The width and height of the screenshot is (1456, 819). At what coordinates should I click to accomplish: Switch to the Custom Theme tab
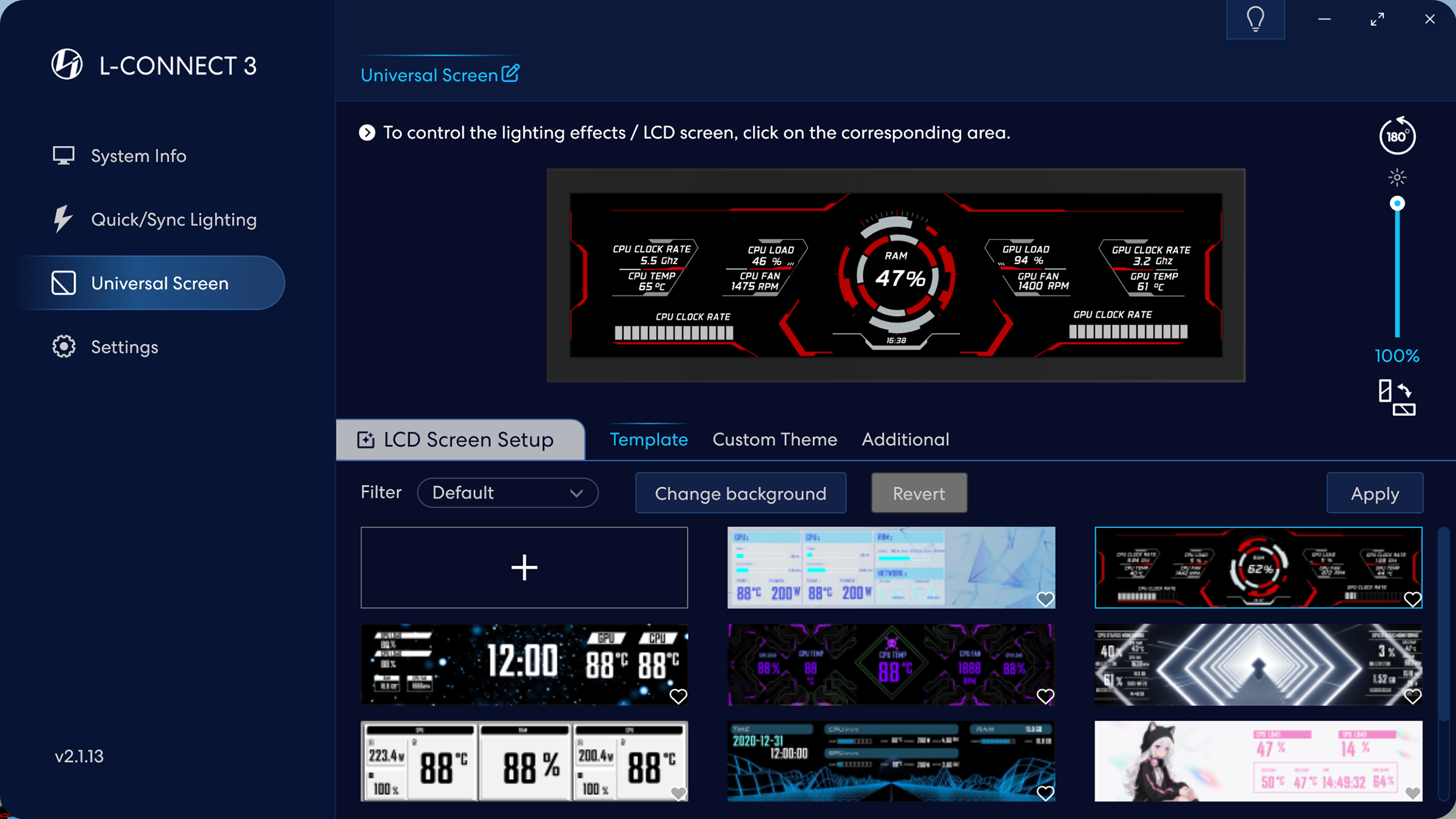click(x=774, y=440)
